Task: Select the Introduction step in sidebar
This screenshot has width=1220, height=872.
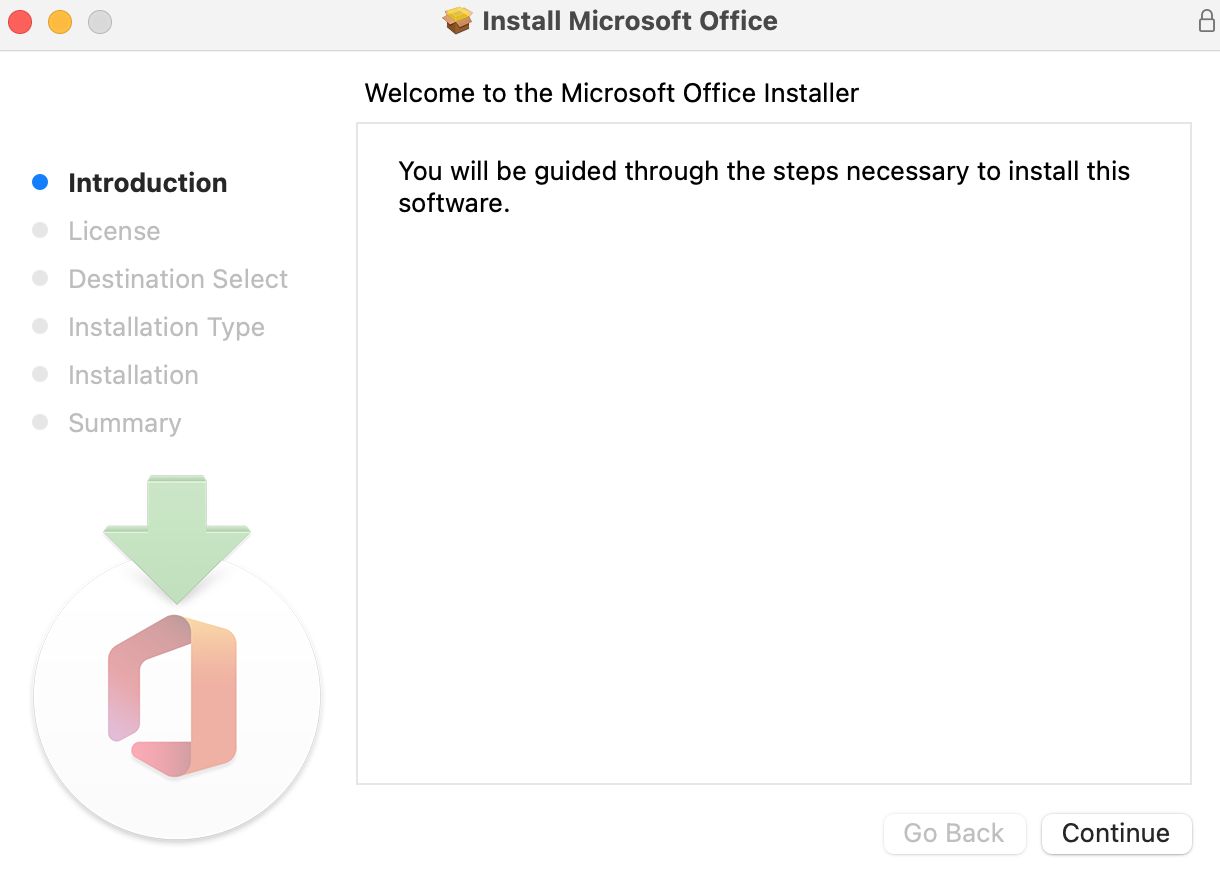Action: point(147,183)
